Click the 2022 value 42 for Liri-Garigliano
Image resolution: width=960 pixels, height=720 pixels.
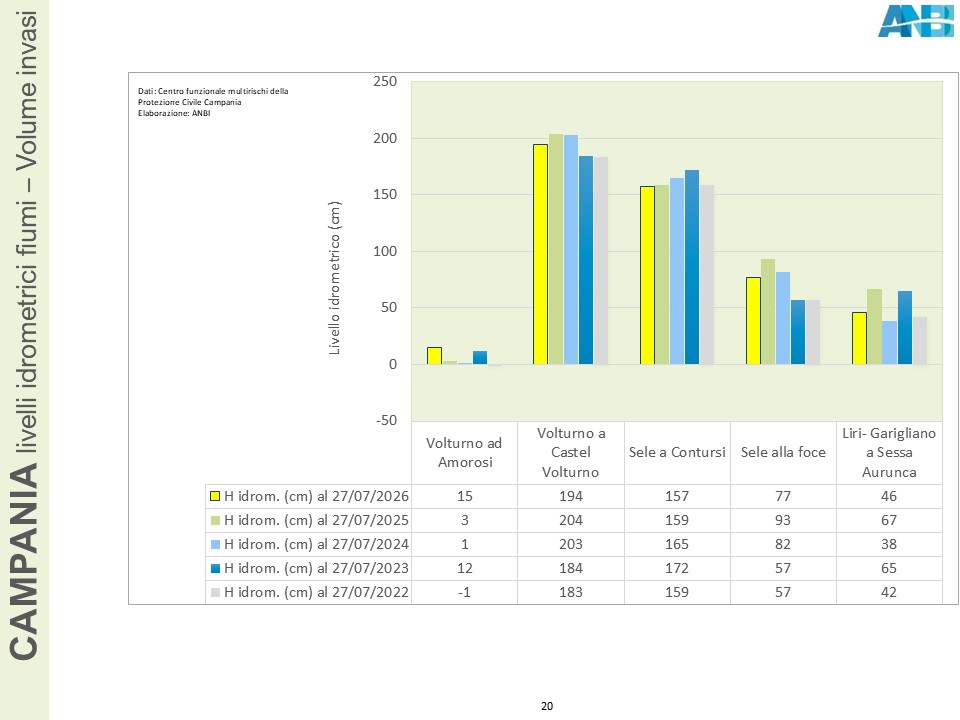[x=889, y=592]
